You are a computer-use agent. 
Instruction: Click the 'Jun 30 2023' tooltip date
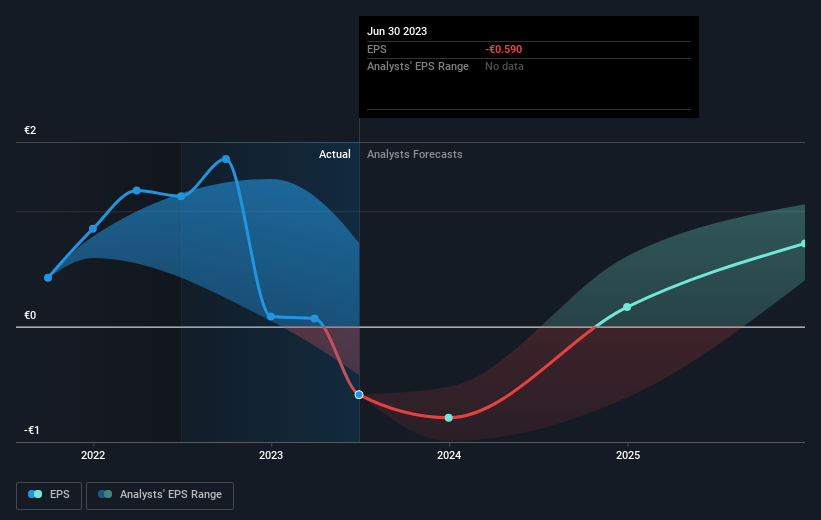397,31
